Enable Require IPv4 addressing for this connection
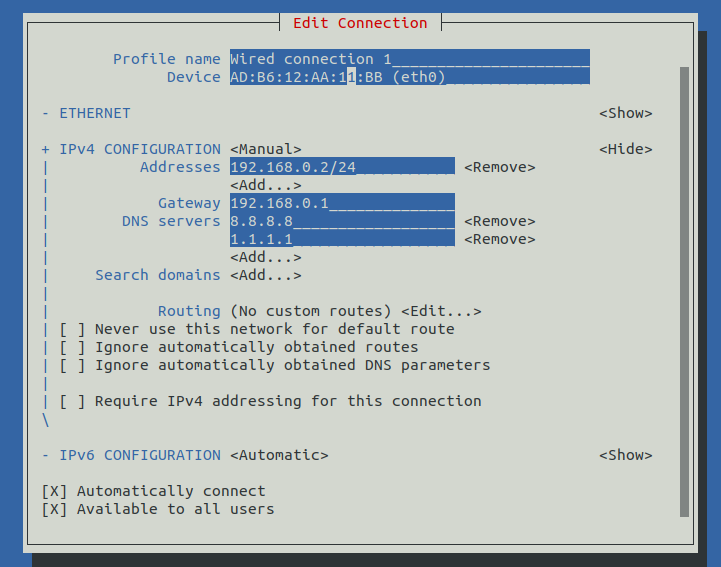The height and width of the screenshot is (567, 721). click(270, 401)
